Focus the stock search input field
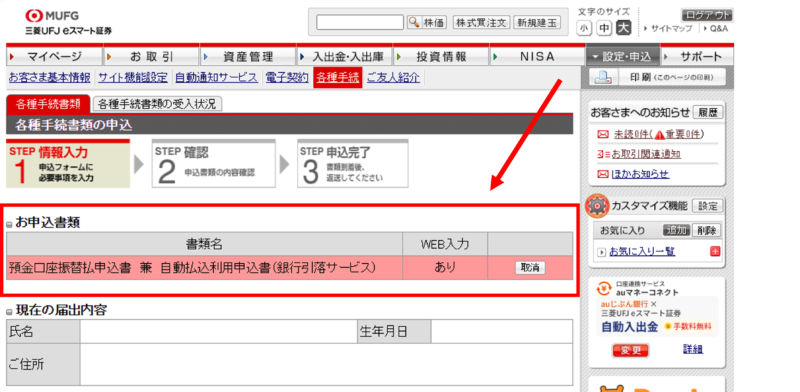Screen dimensions: 800x392 [x=360, y=22]
